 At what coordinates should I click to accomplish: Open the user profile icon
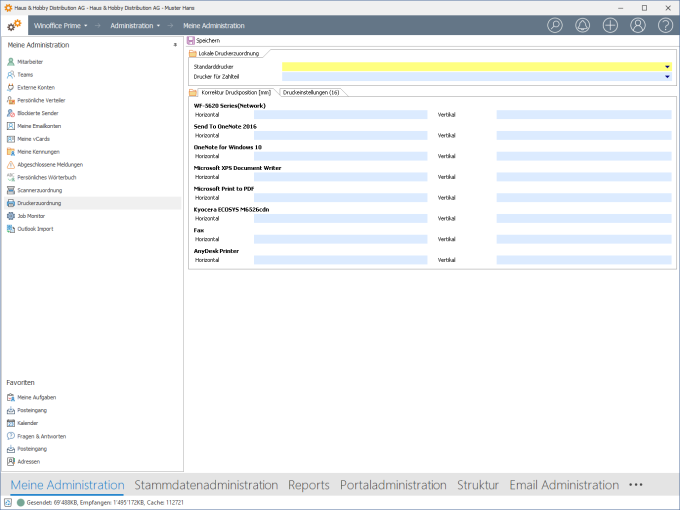tap(638, 25)
